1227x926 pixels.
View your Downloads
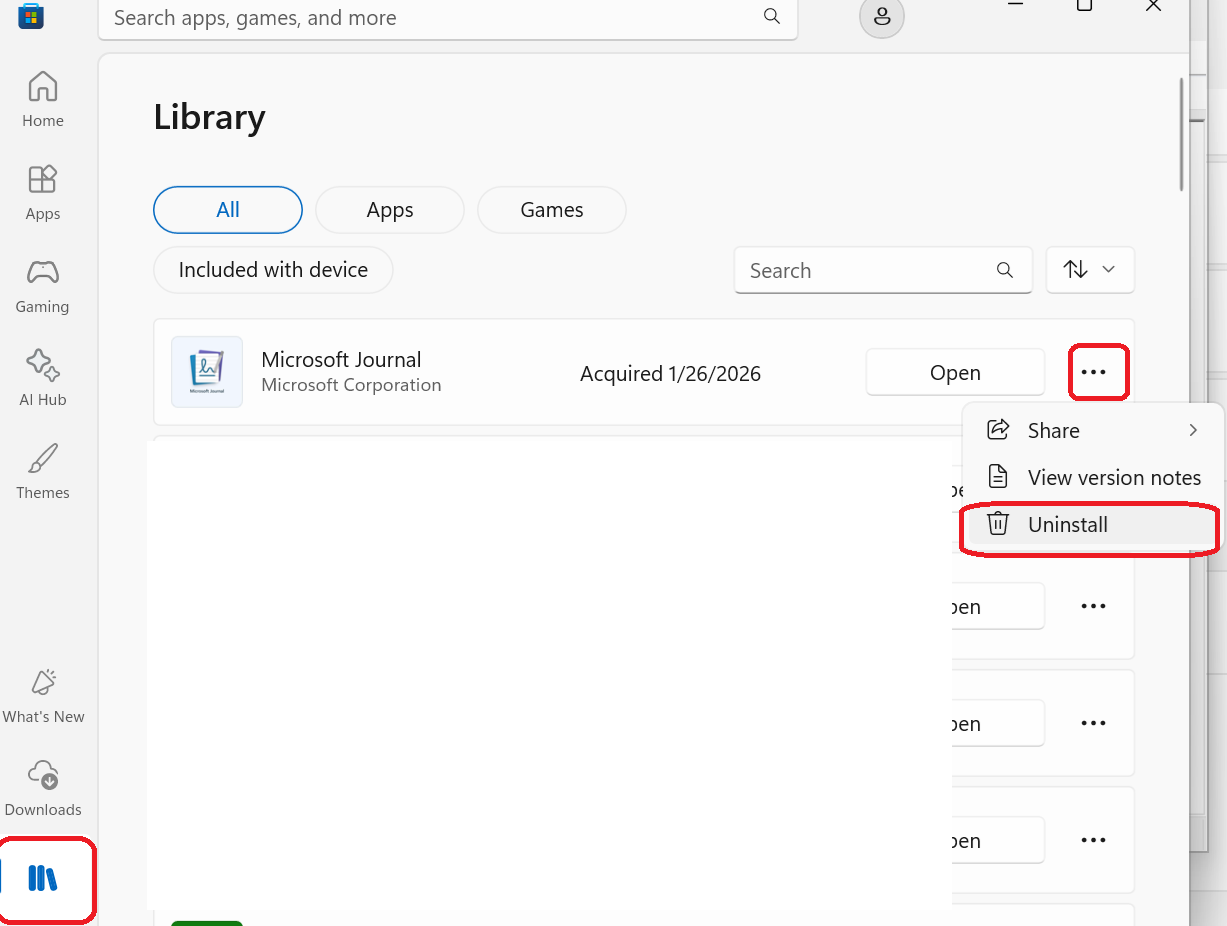[42, 787]
